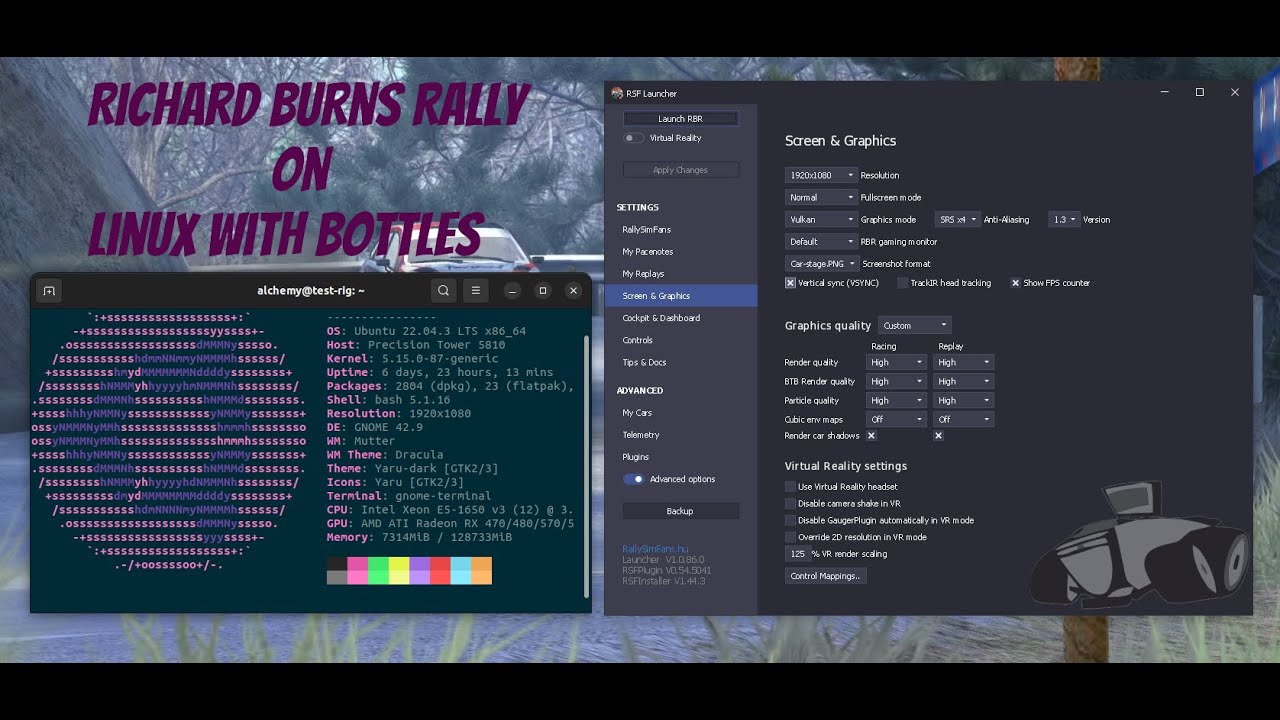Click the Screen & Graphics heading
Screen dimensions: 1280x720
(840, 141)
